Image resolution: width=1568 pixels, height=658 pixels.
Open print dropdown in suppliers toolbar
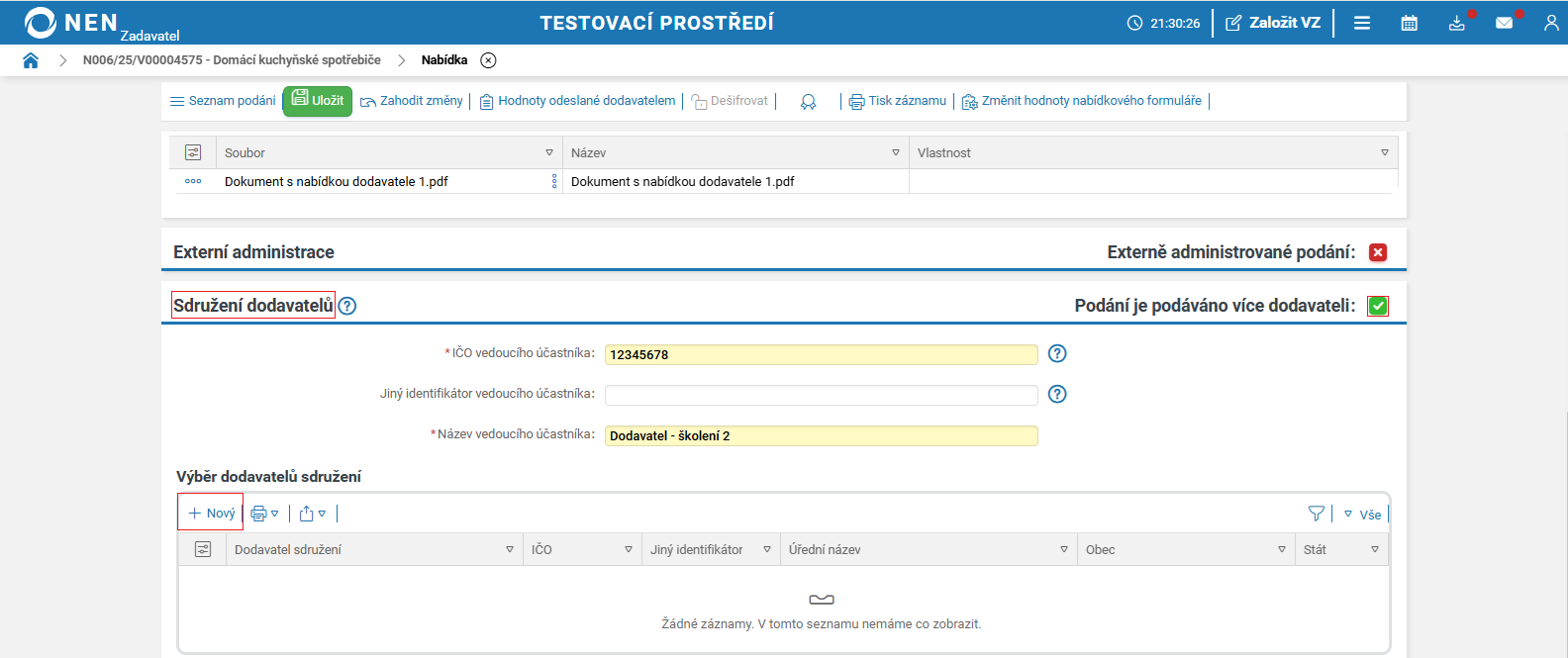pyautogui.click(x=264, y=514)
